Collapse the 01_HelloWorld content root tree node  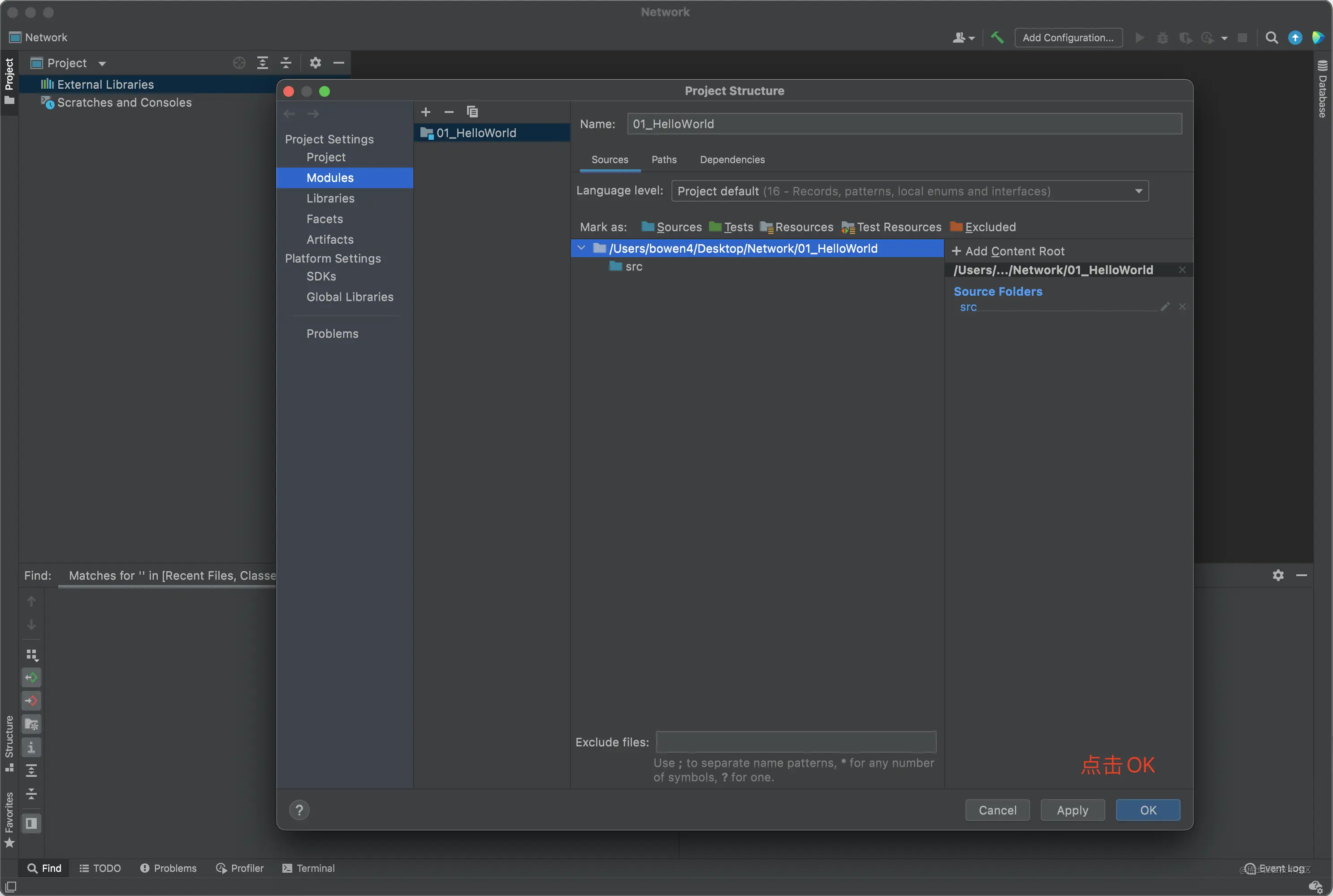(x=581, y=249)
